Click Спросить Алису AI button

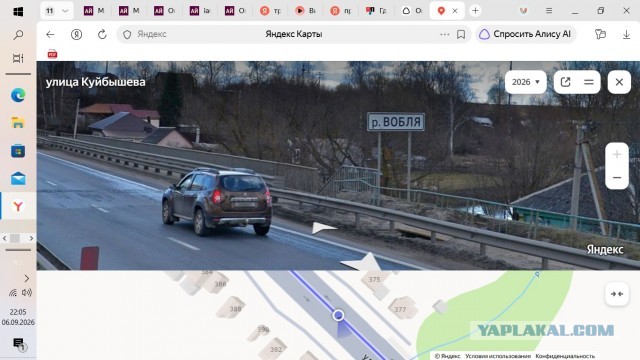pos(525,34)
